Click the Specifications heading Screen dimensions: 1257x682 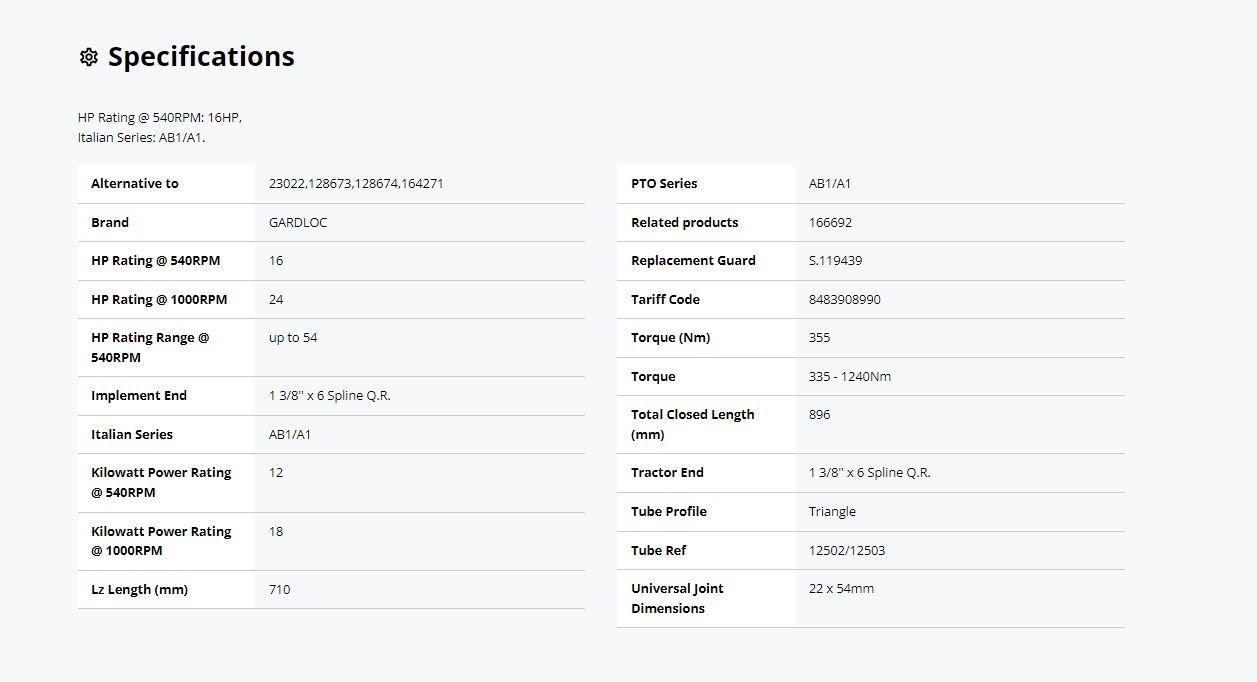(x=201, y=57)
